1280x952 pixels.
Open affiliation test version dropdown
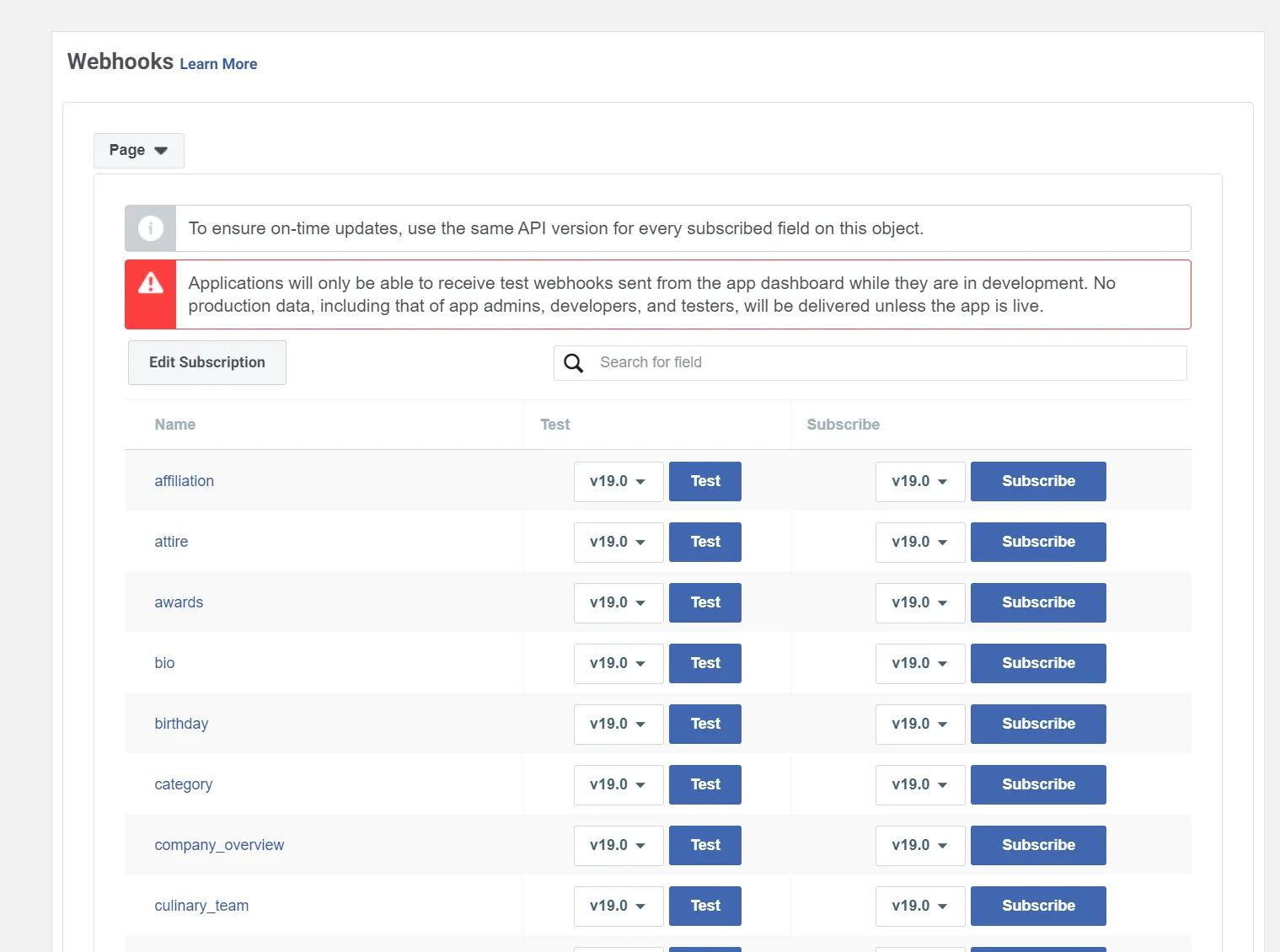pos(619,482)
